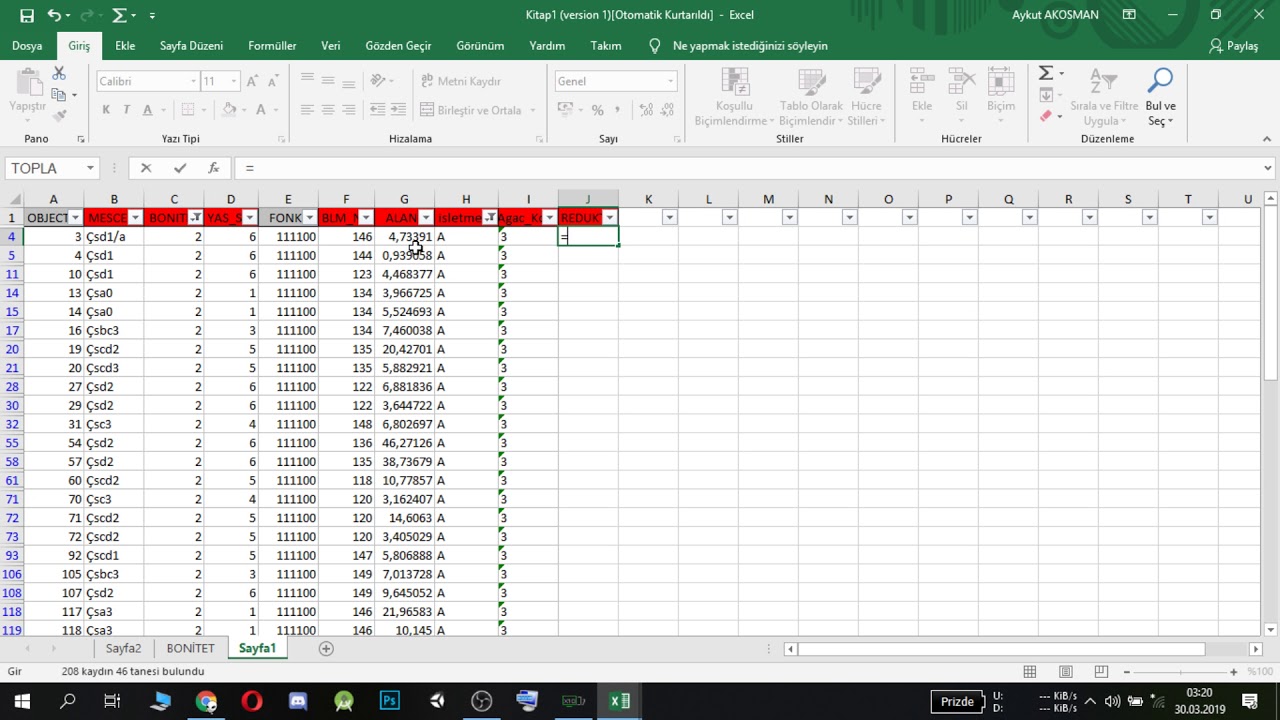Viewport: 1280px width, 720px height.
Task: Toggle Underline (A) formatting
Action: coord(147,110)
